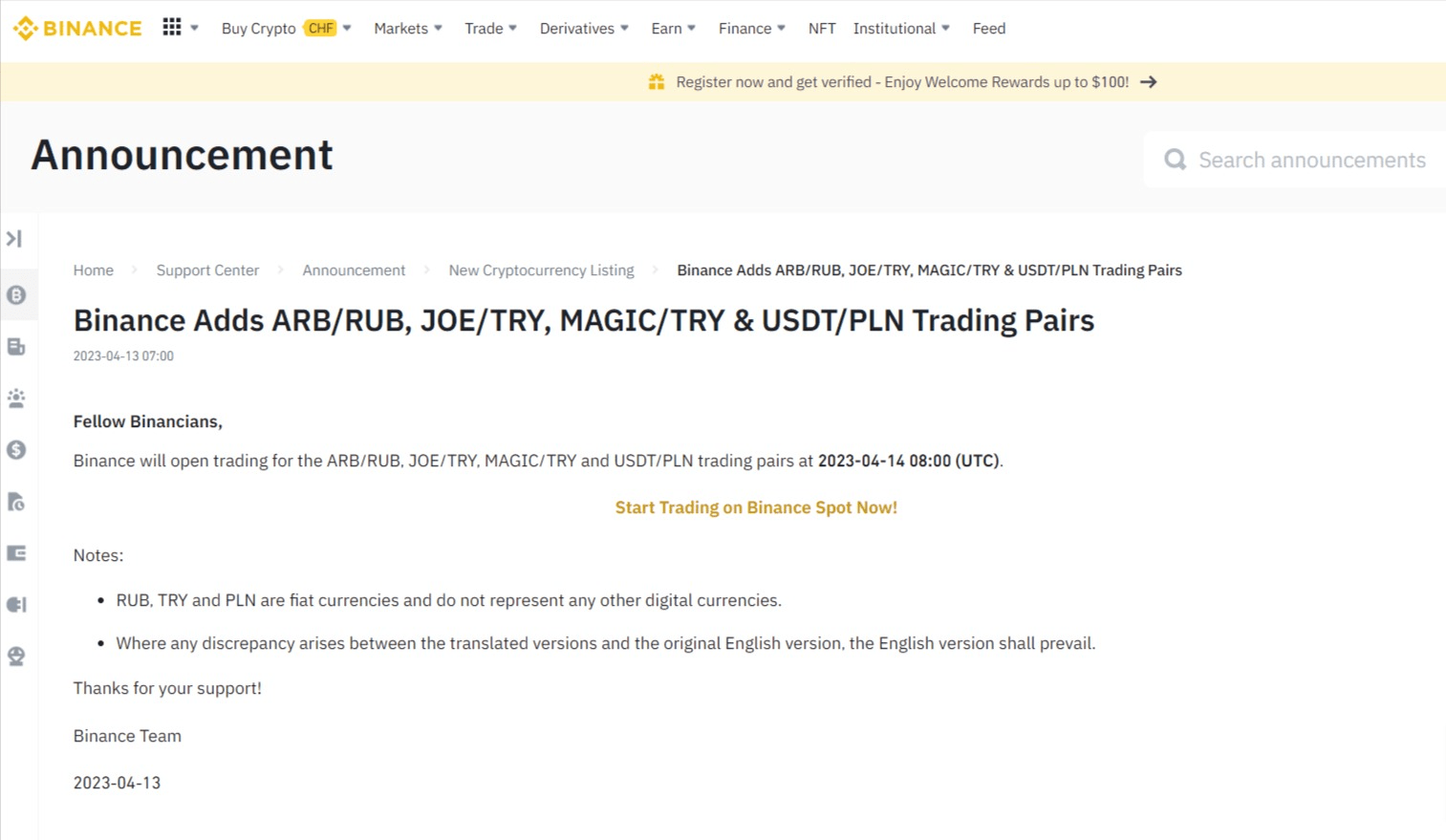Open the Trade dropdown menu
This screenshot has height=840, width=1446.
point(491,29)
